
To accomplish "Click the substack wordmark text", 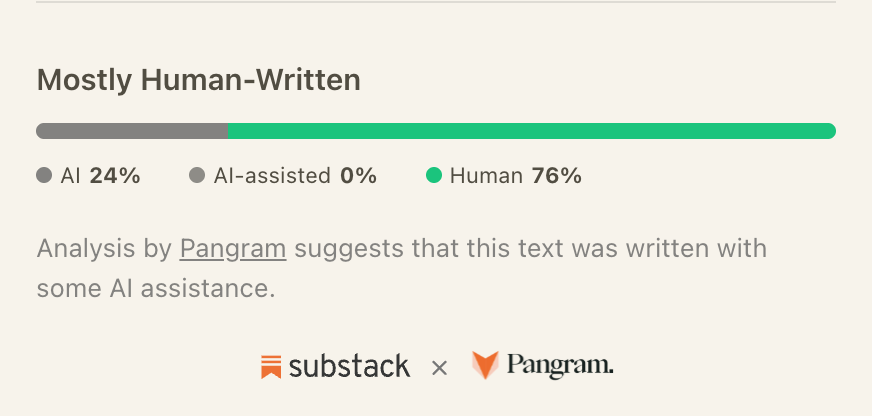I will tap(349, 367).
